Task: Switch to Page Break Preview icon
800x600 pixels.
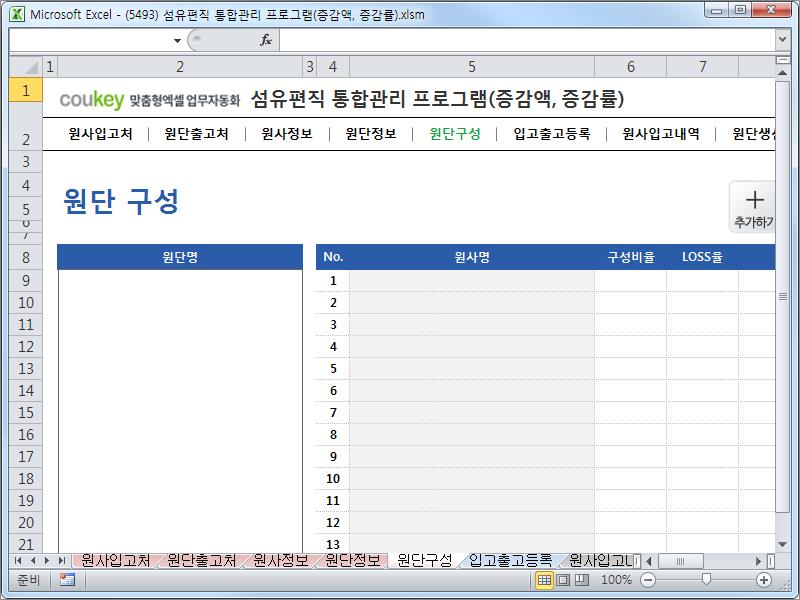Action: pos(581,580)
